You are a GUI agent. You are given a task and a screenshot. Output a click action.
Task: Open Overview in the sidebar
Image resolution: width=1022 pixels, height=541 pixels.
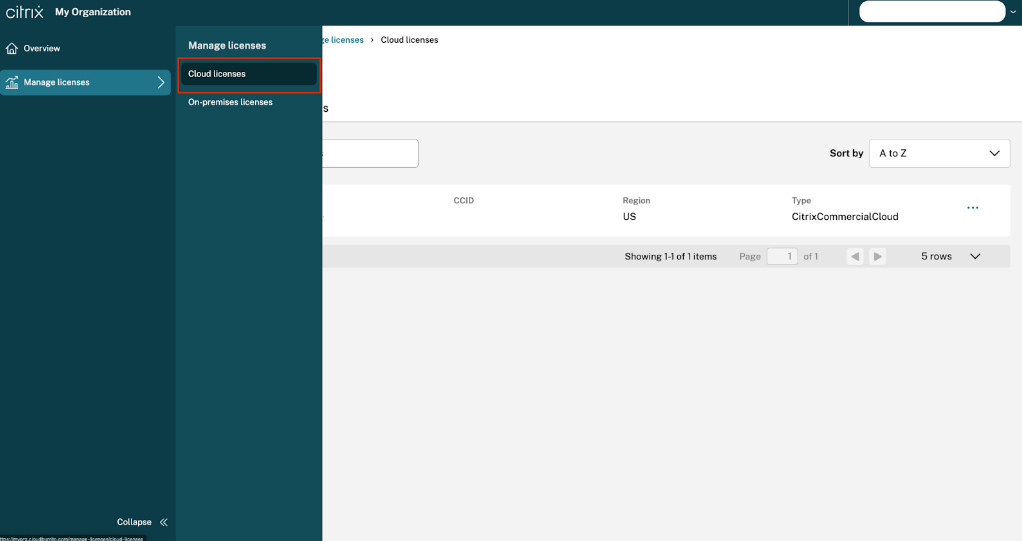(42, 48)
